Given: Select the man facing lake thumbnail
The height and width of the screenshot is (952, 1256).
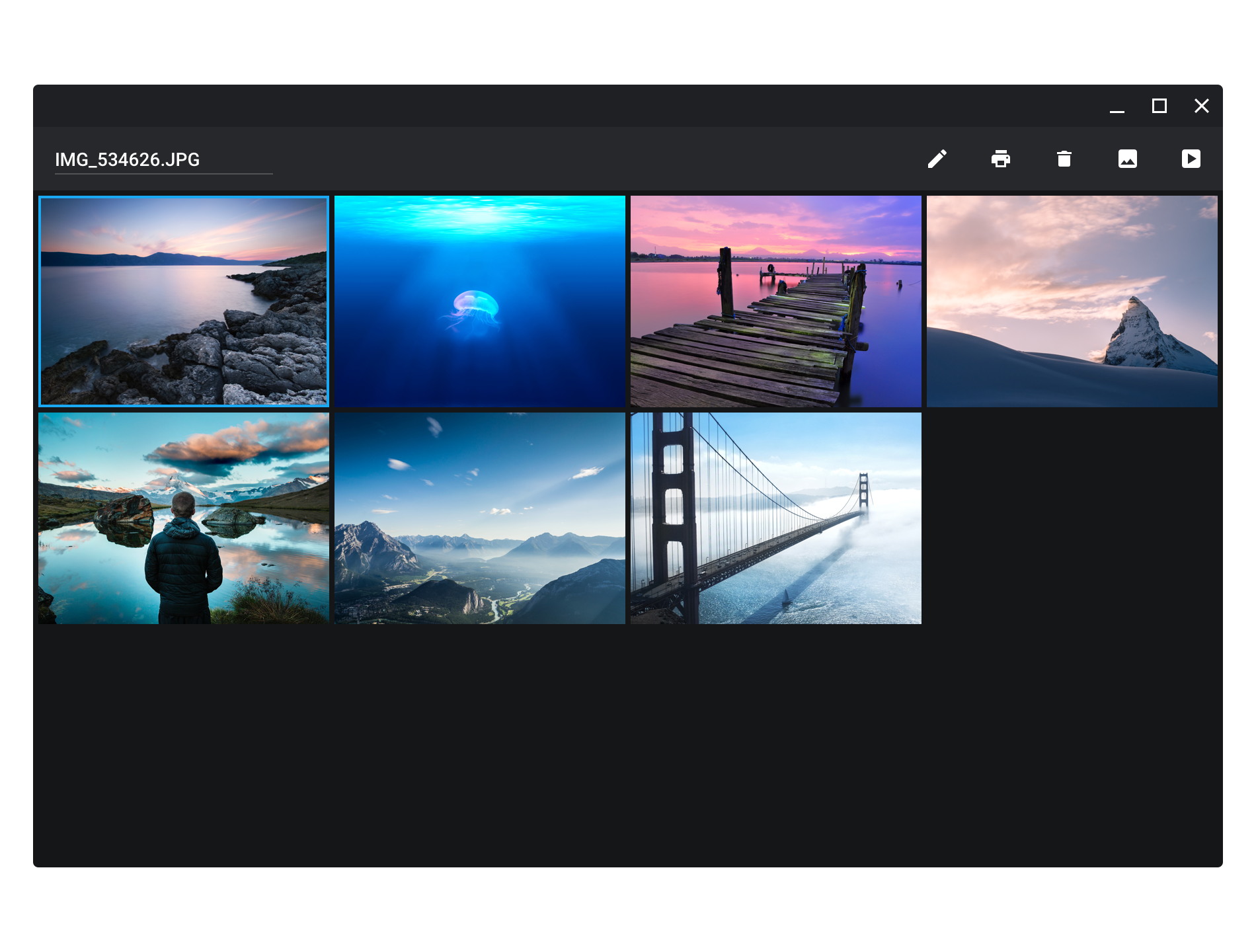Looking at the screenshot, I should [183, 518].
